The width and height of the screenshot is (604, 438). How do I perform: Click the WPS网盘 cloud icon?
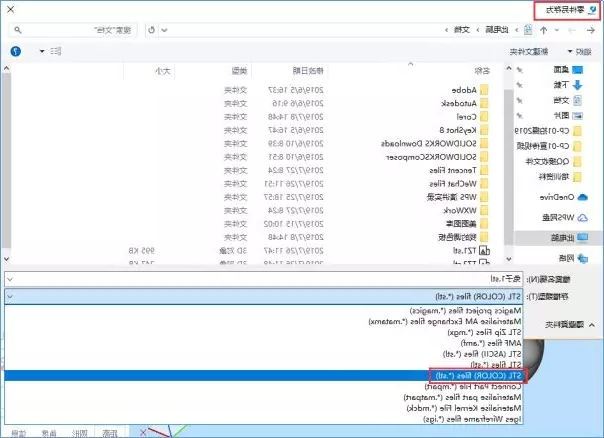coord(582,218)
